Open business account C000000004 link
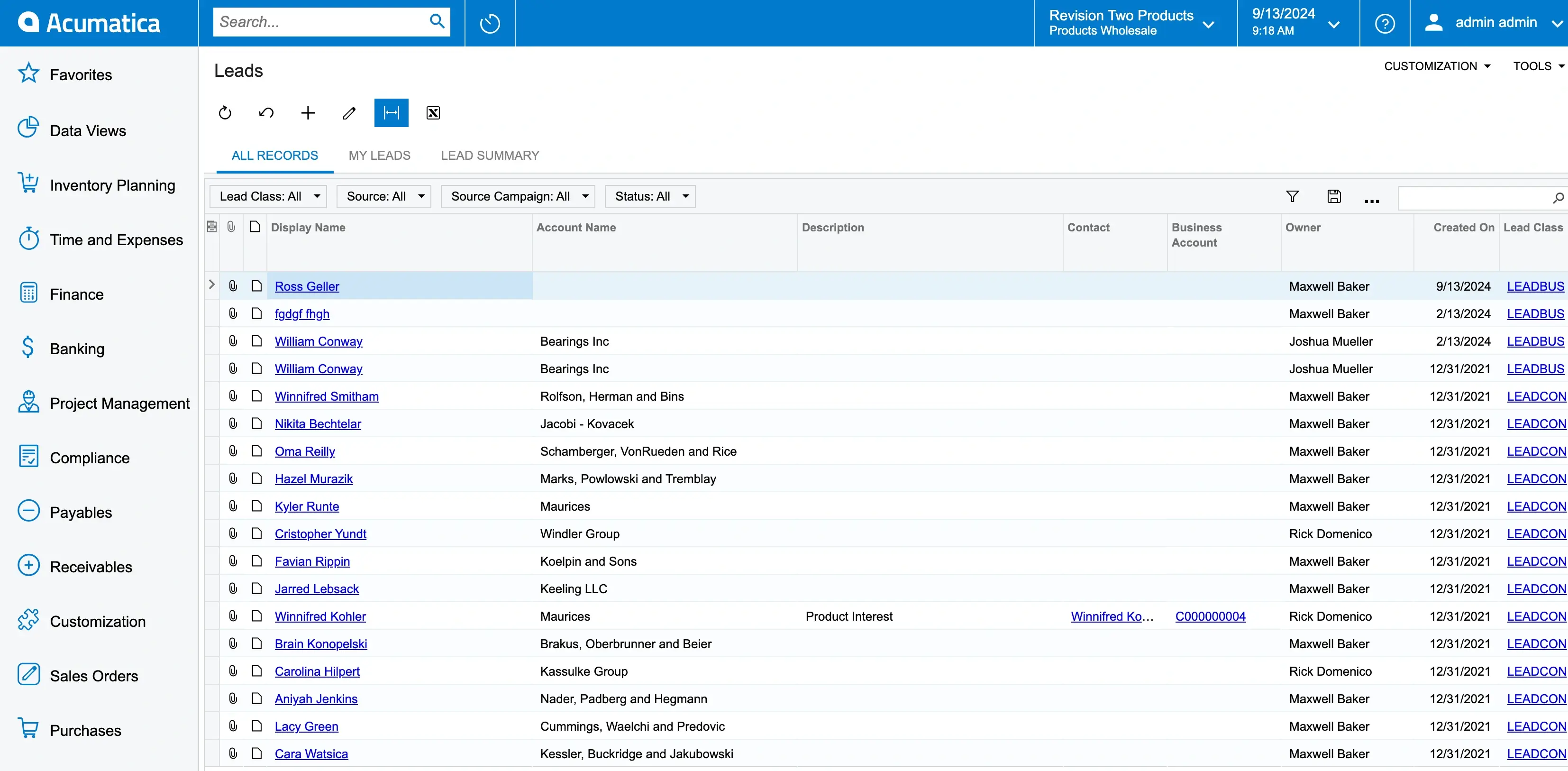Screen dimensions: 1568x771 pos(1211,616)
